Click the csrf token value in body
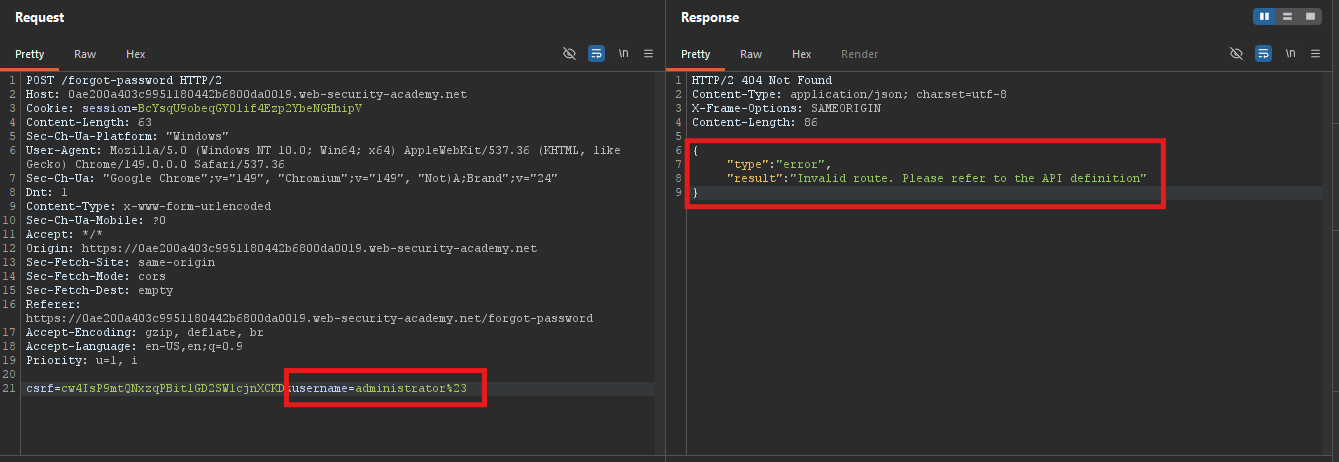 (173, 389)
